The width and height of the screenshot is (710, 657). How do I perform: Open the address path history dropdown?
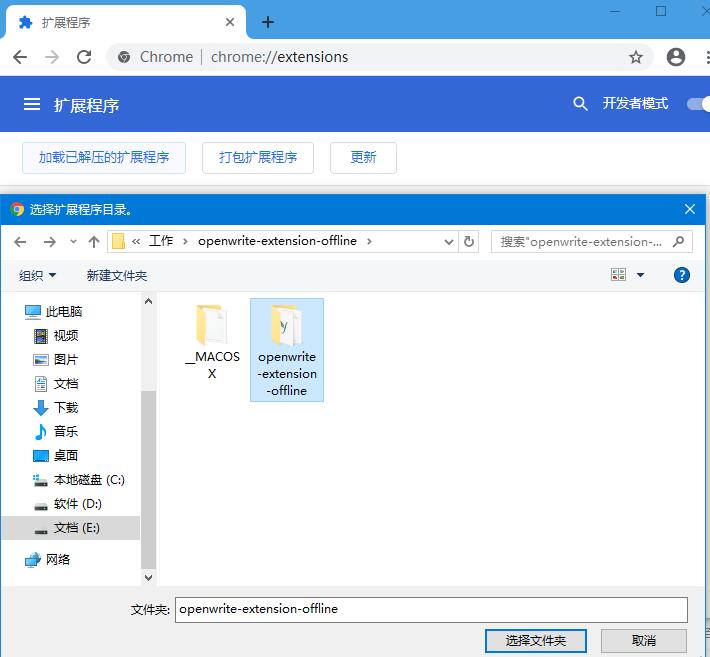[x=449, y=242]
